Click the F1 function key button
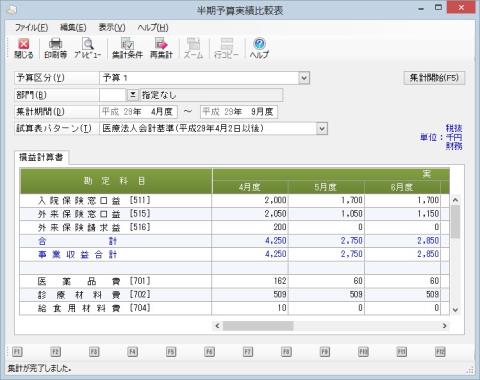Viewport: 480px width, 380px height. pyautogui.click(x=17, y=352)
